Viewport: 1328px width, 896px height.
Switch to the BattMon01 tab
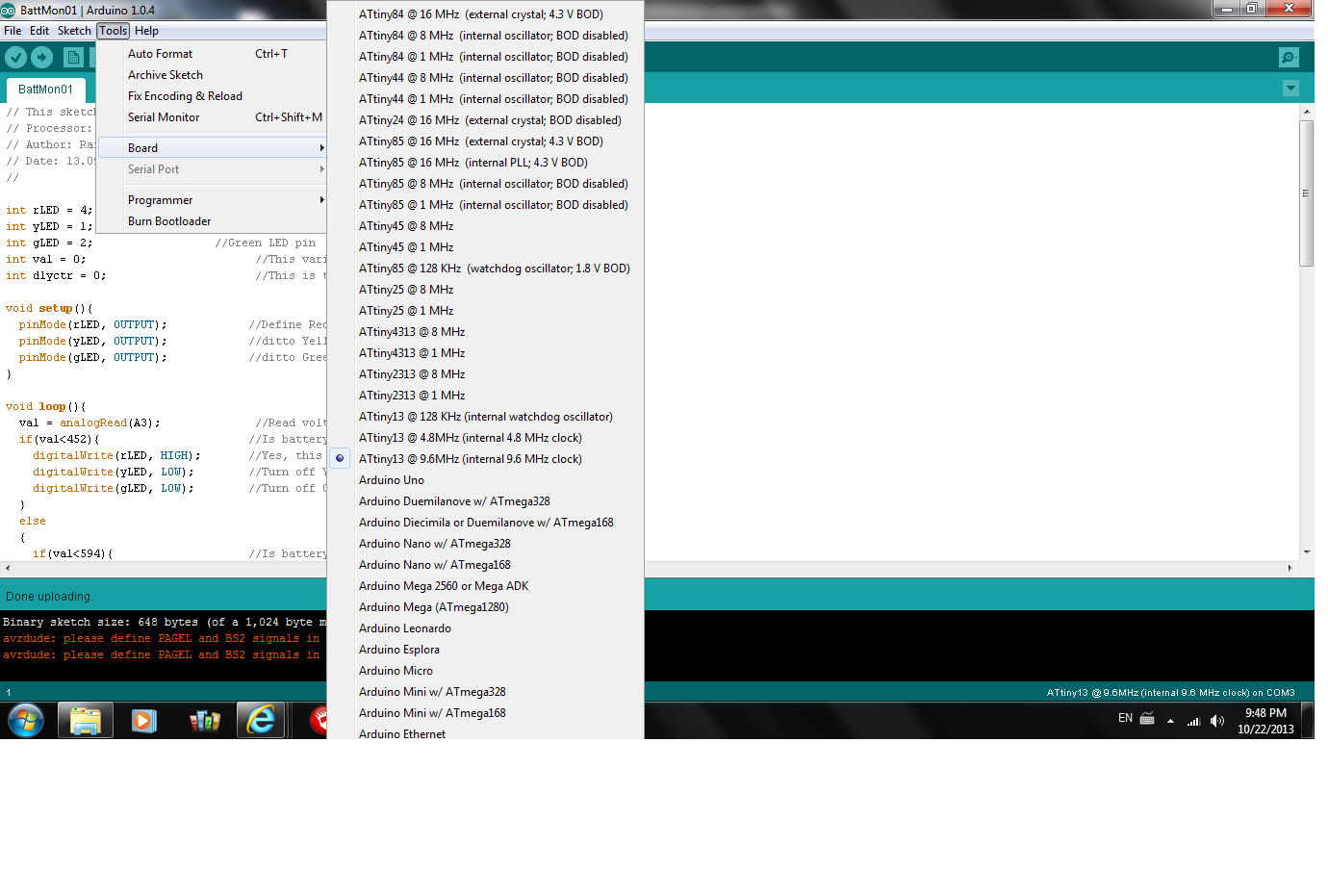[x=45, y=89]
